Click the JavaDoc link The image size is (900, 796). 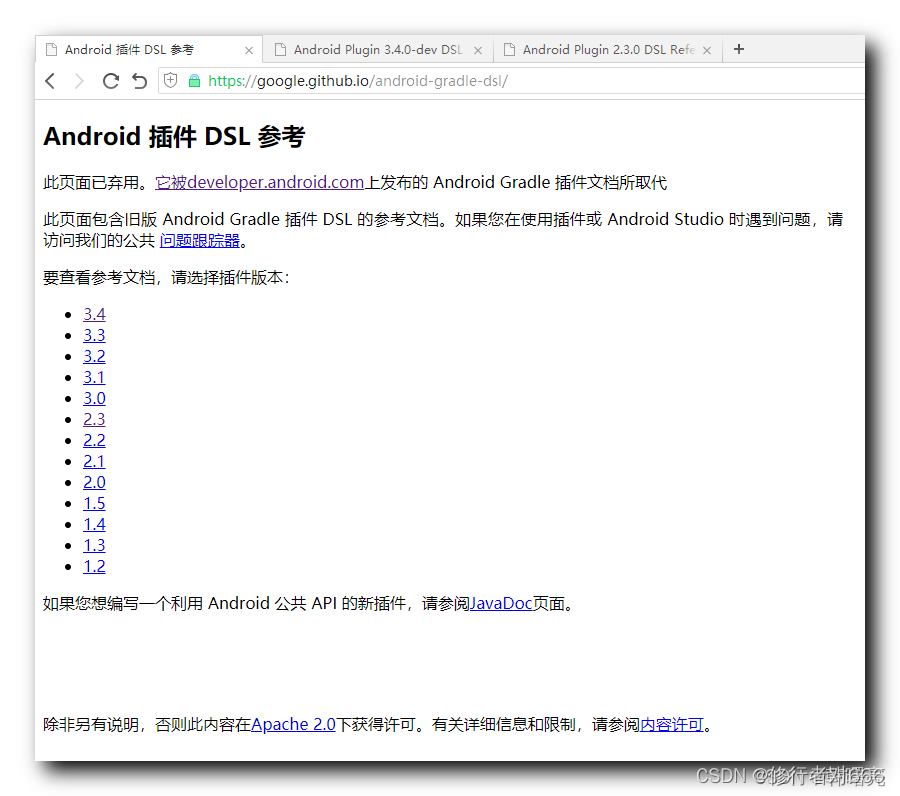click(x=502, y=603)
